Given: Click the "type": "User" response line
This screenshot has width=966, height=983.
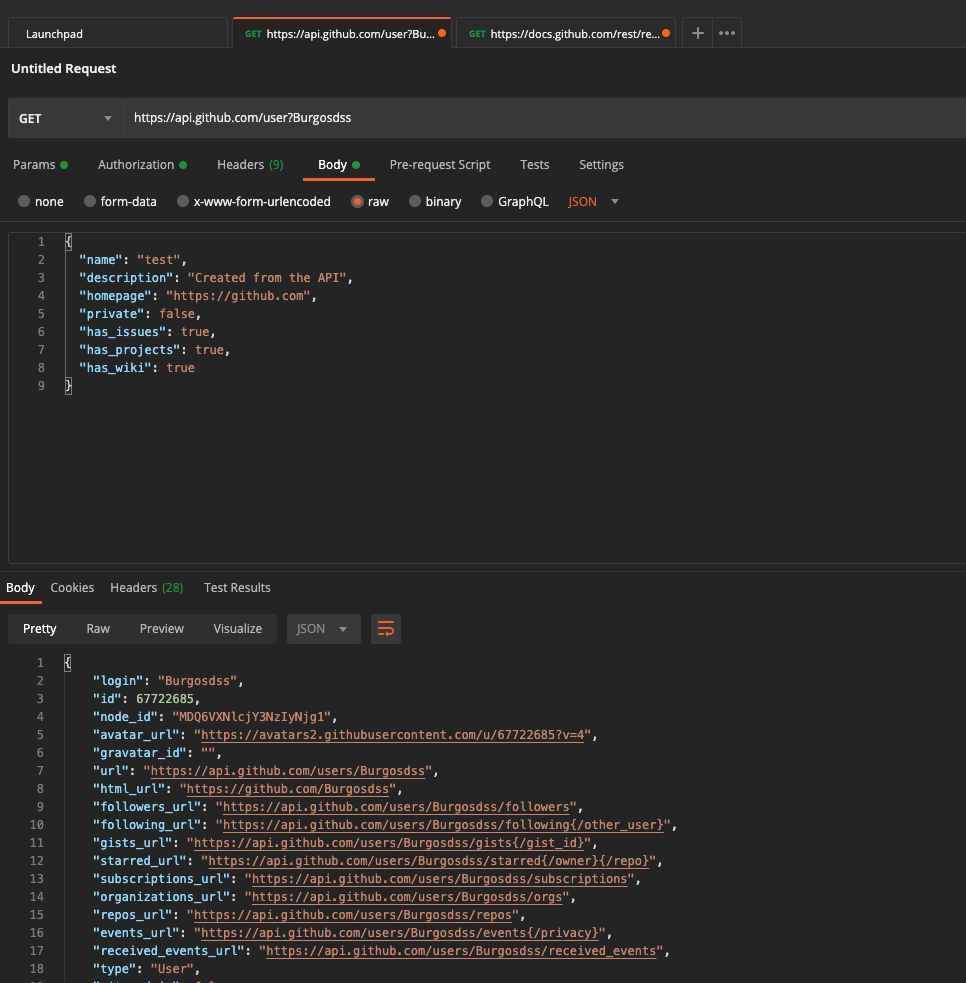Looking at the screenshot, I should click(x=146, y=969).
